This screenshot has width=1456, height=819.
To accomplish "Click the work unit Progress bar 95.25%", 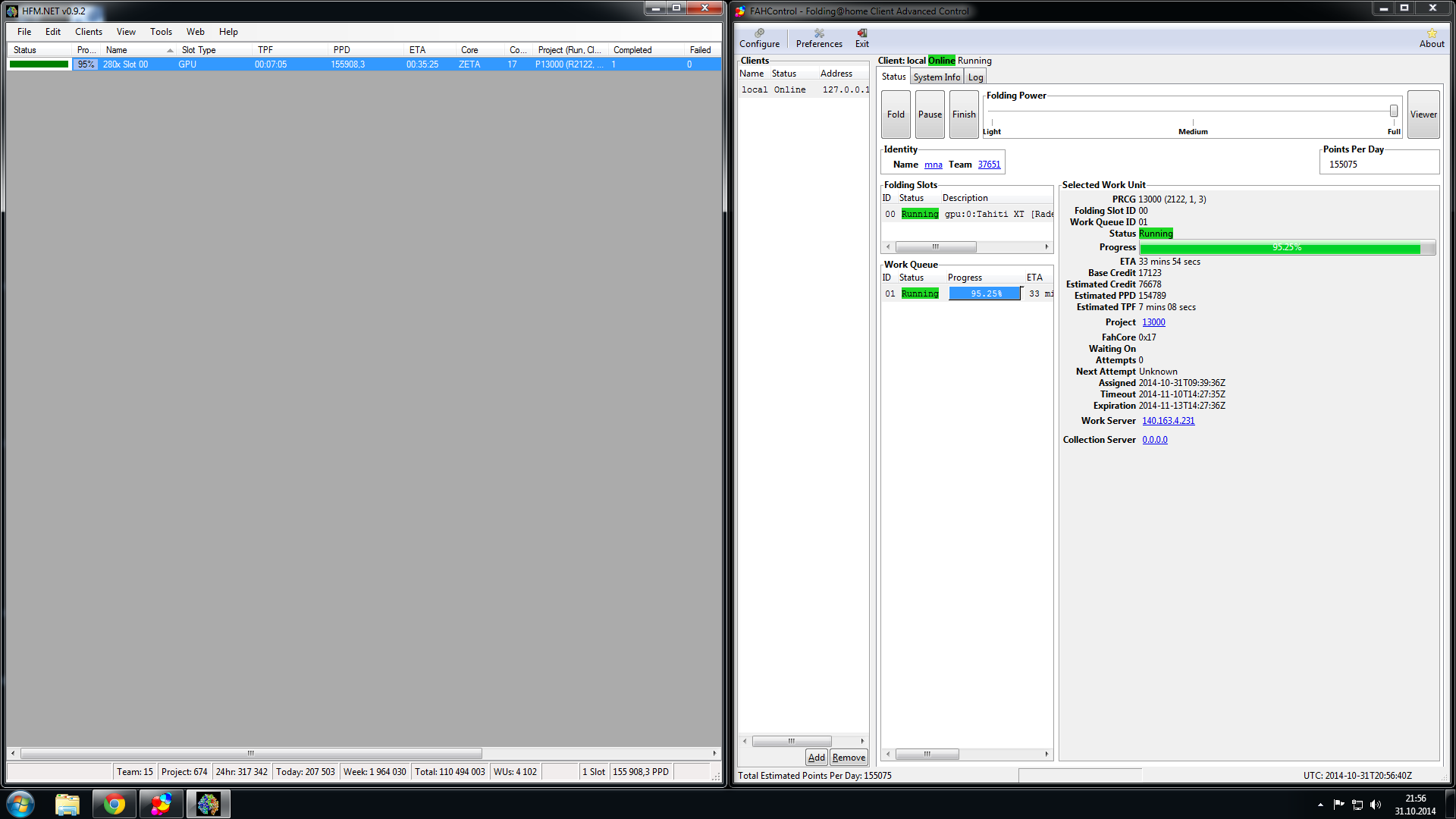I will (x=1287, y=248).
